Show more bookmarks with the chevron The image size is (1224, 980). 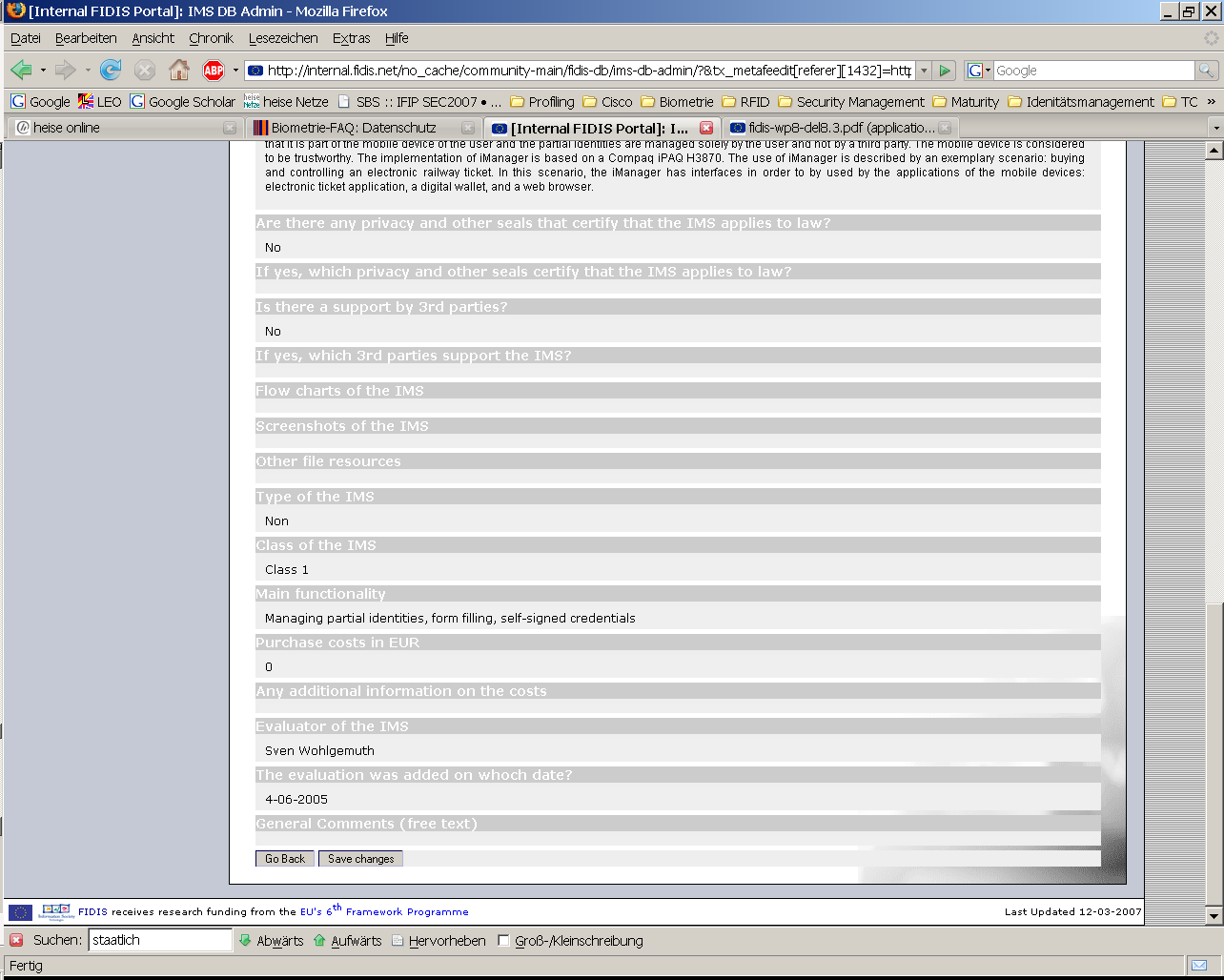tap(1212, 101)
